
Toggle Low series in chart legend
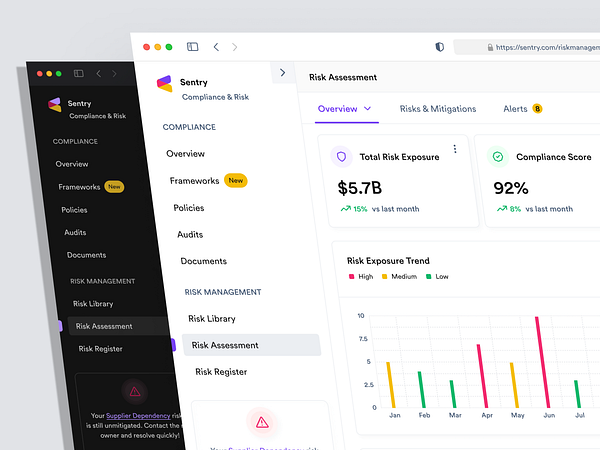pos(437,276)
